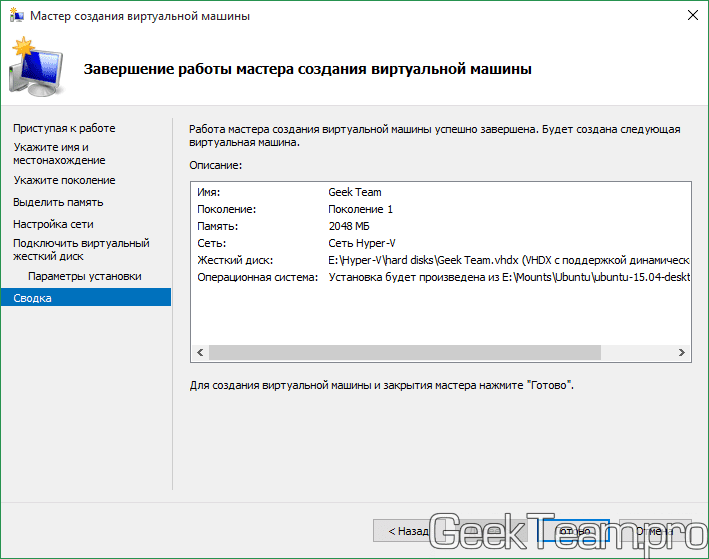Image resolution: width=709 pixels, height=559 pixels.
Task: Click the left scroll arrow in description box
Action: 200,353
